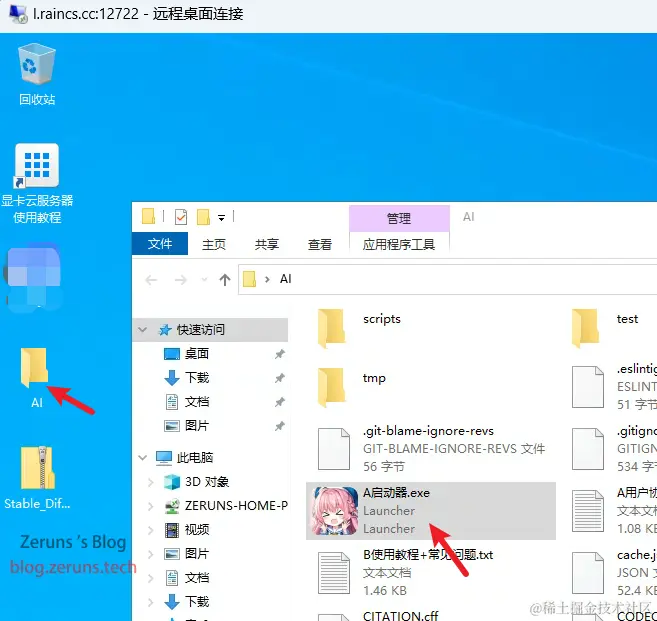The image size is (657, 621).
Task: Open the 文件 menu tab
Action: point(160,244)
